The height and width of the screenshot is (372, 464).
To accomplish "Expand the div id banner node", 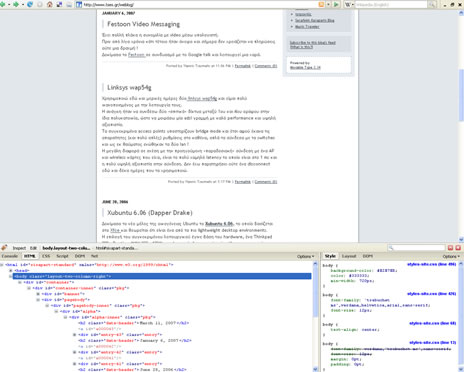I will click(x=38, y=294).
